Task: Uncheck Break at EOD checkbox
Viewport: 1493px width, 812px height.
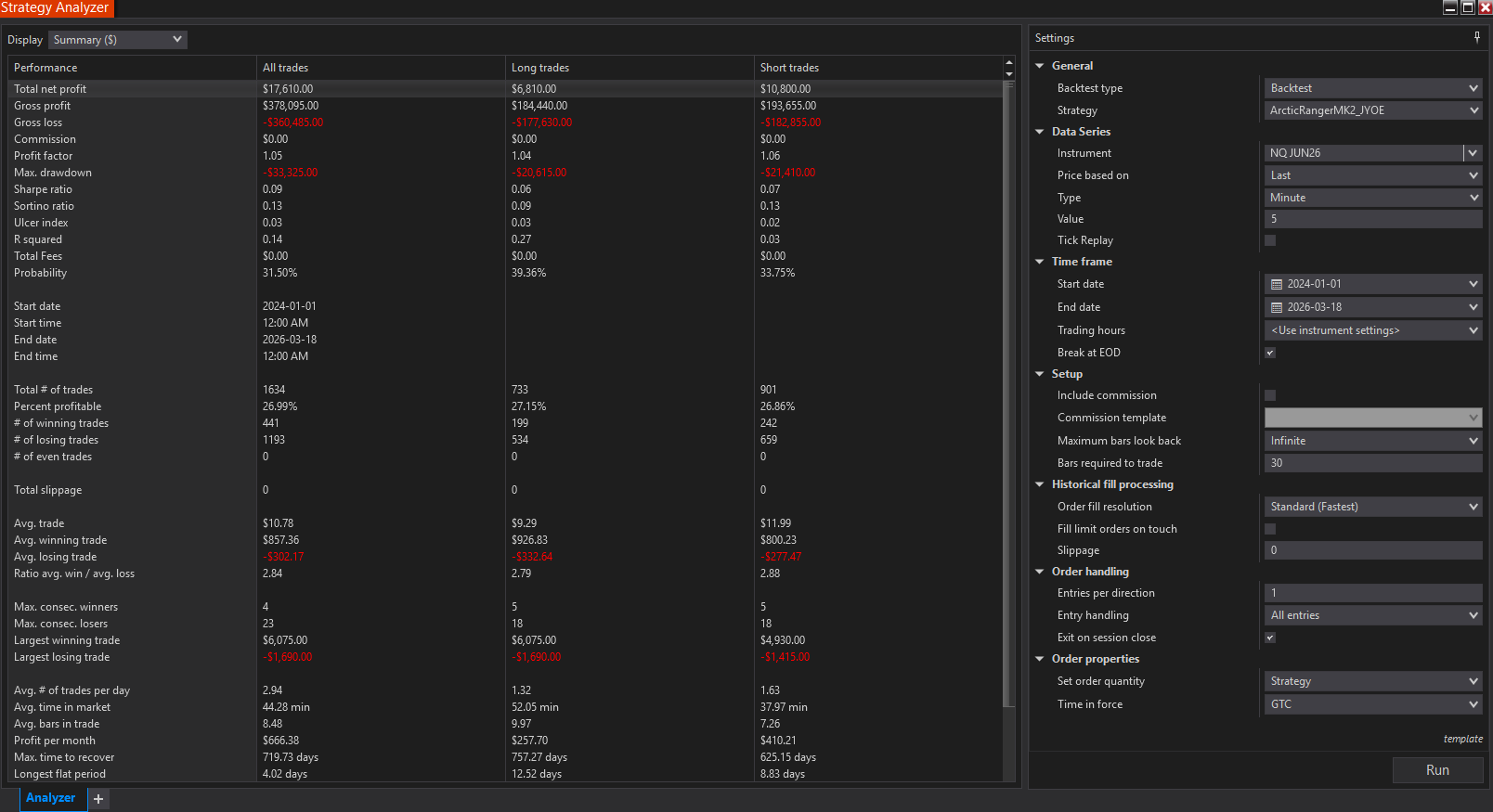Action: [x=1270, y=353]
